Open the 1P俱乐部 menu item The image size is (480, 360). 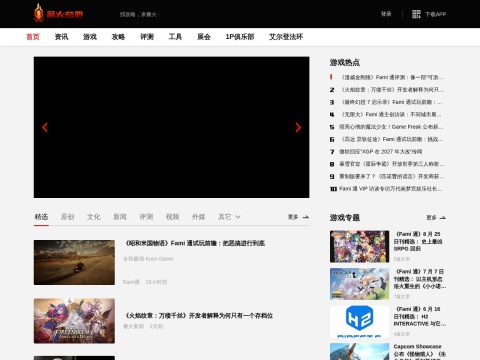(x=240, y=37)
